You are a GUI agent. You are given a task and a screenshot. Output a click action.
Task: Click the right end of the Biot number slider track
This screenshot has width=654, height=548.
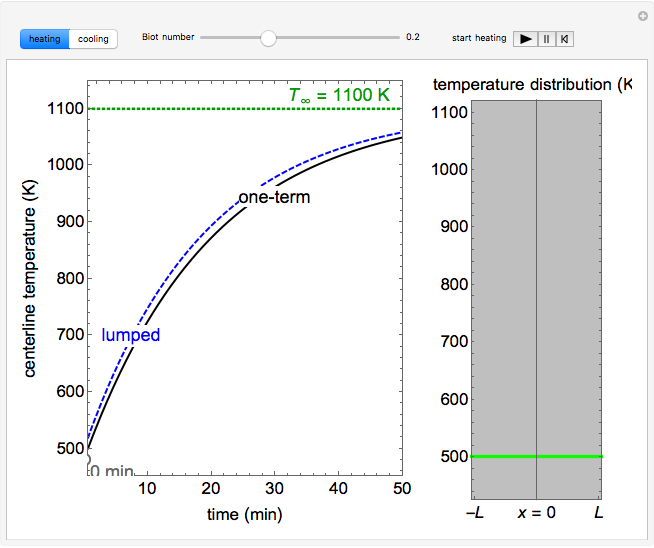(x=396, y=38)
